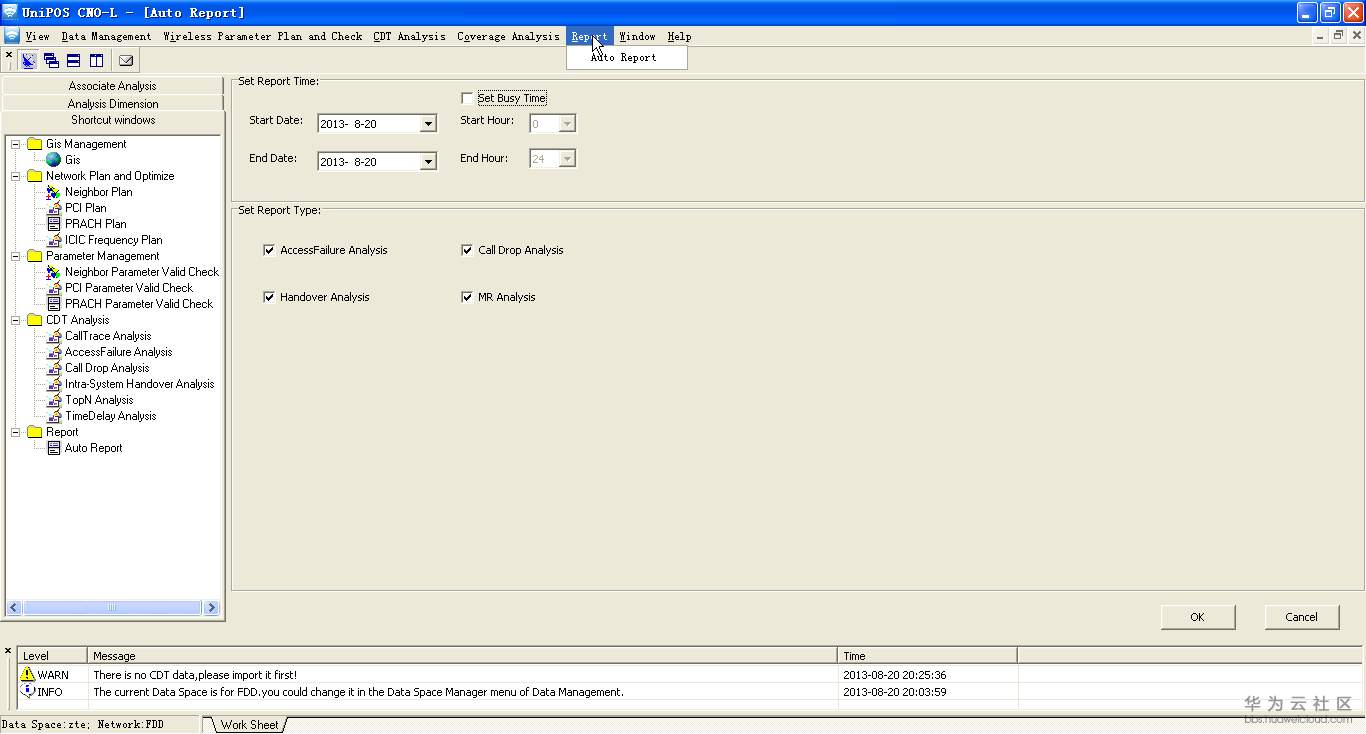
Task: Click the CDT Analysis folder icon
Action: coord(35,320)
